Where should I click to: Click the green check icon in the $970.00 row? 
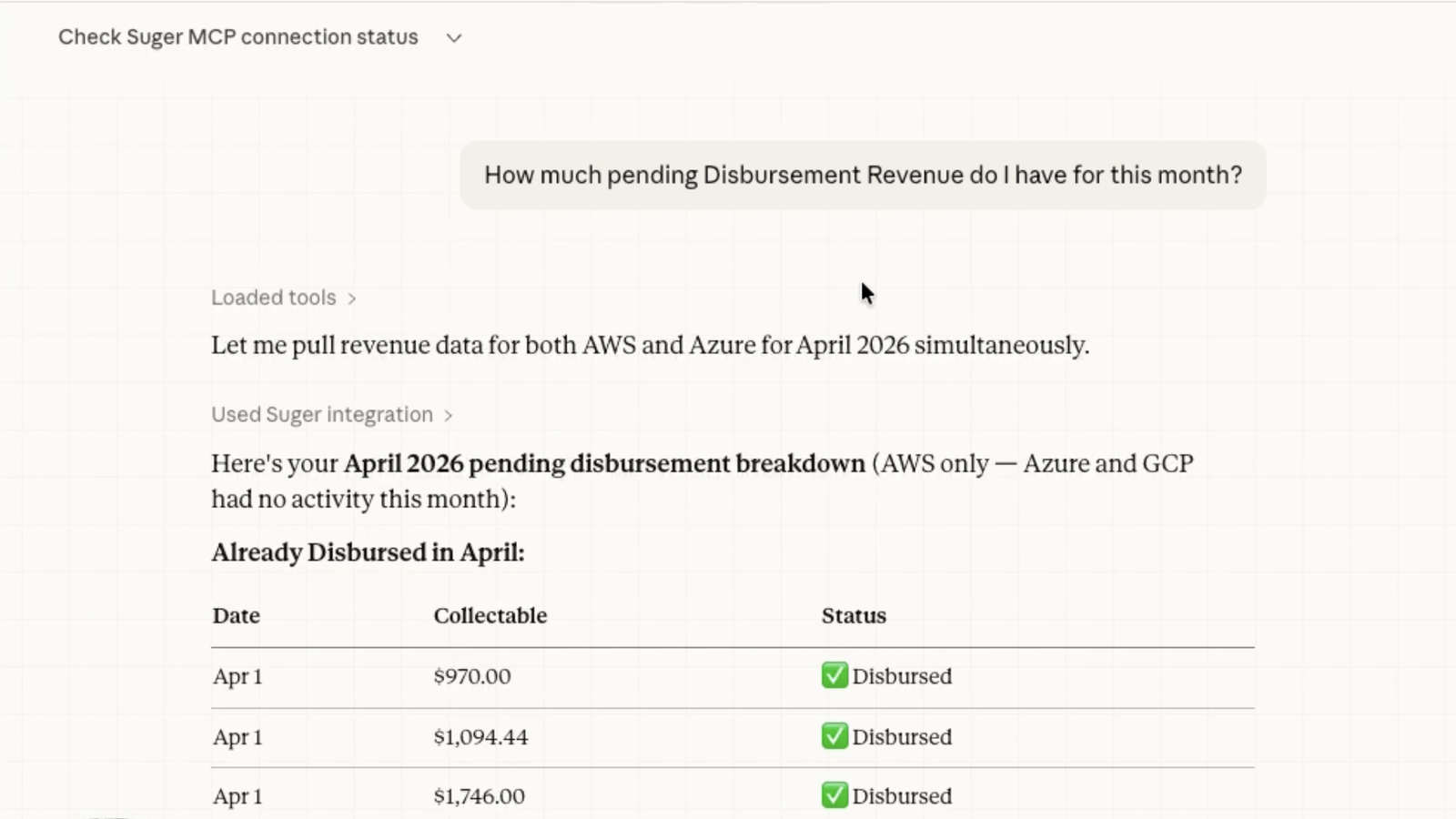pyautogui.click(x=834, y=675)
